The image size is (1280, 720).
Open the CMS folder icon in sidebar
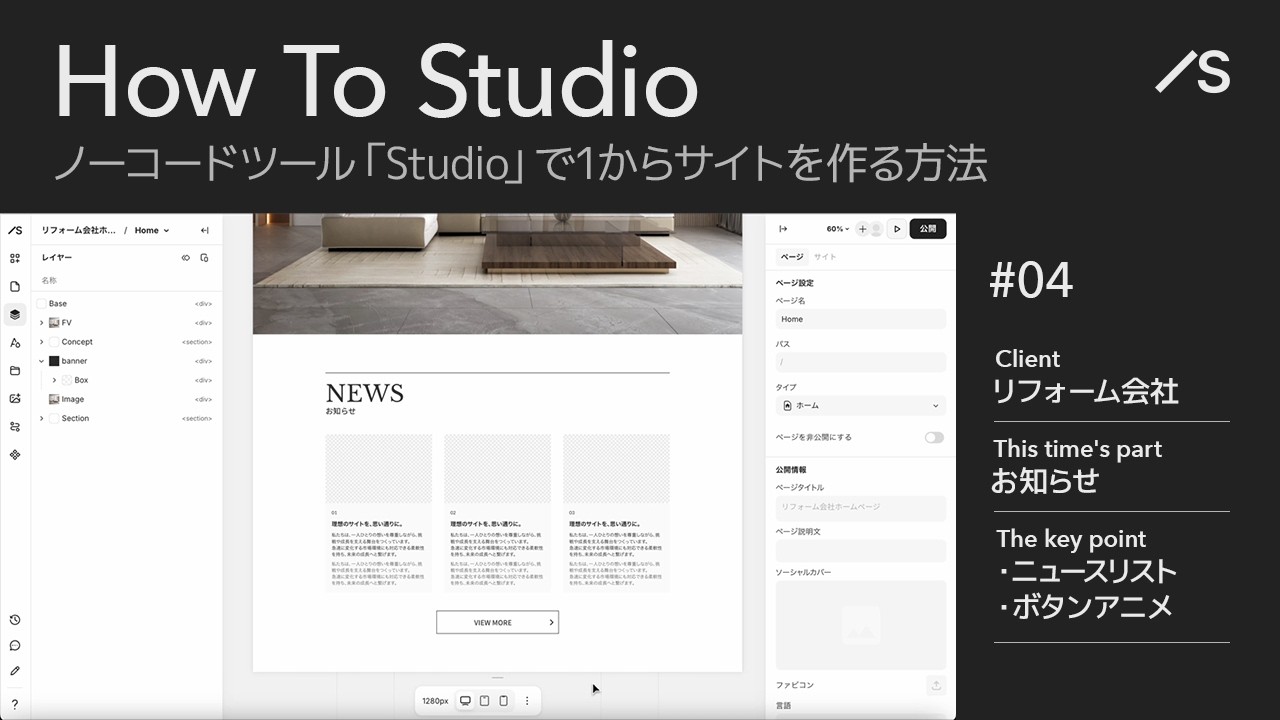pyautogui.click(x=15, y=370)
